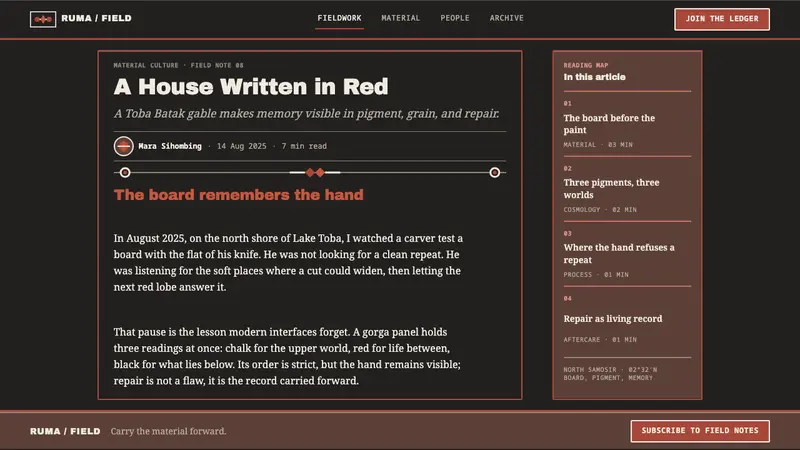The image size is (800, 450).
Task: Click the 'Material Culture · Field Note 08' label
Action: [x=179, y=65]
